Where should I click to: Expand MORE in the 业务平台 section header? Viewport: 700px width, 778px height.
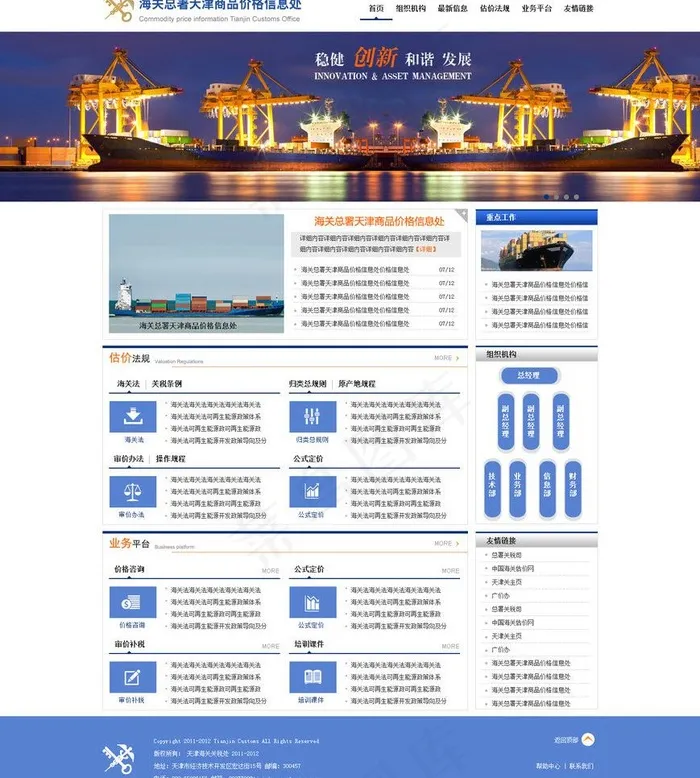446,544
